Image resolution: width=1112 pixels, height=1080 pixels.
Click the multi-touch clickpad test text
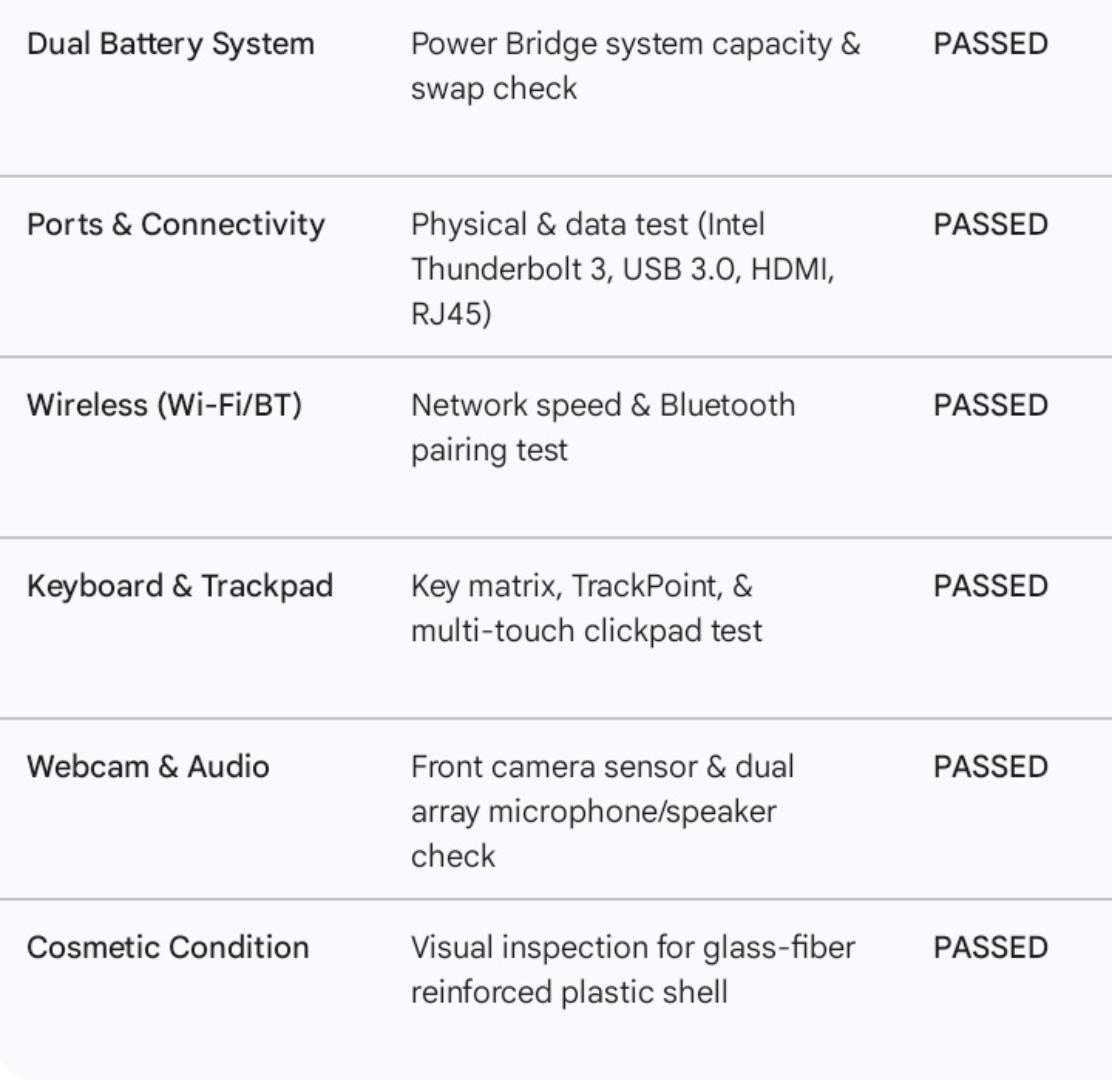tap(586, 631)
